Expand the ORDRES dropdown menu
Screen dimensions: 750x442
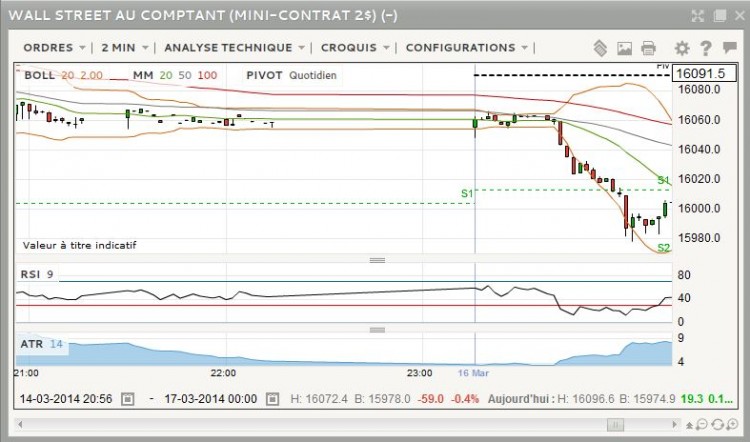[54, 48]
